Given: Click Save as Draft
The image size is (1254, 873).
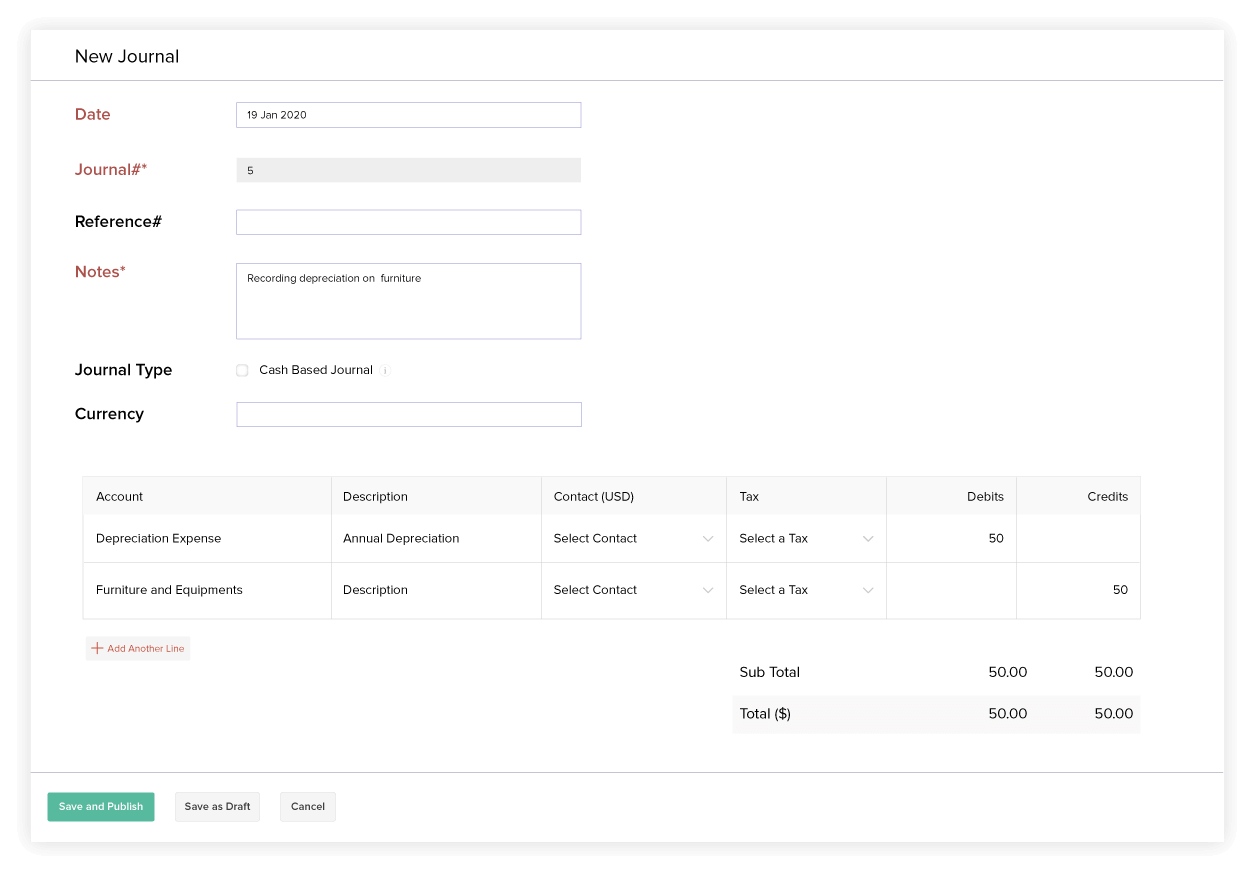Looking at the screenshot, I should [x=217, y=807].
